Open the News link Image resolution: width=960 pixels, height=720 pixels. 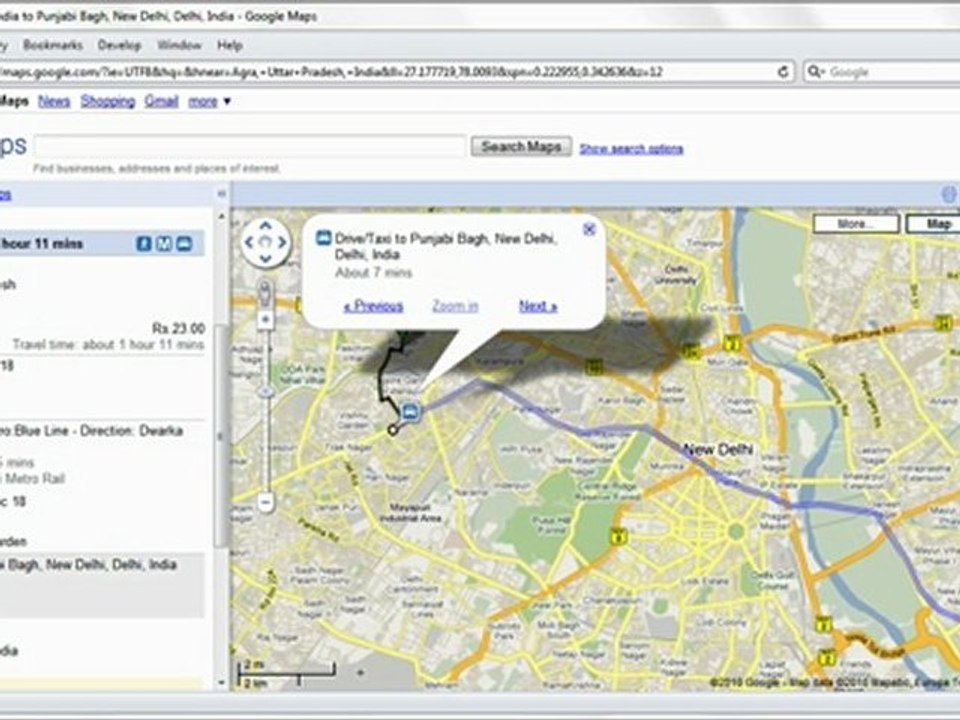coord(54,101)
